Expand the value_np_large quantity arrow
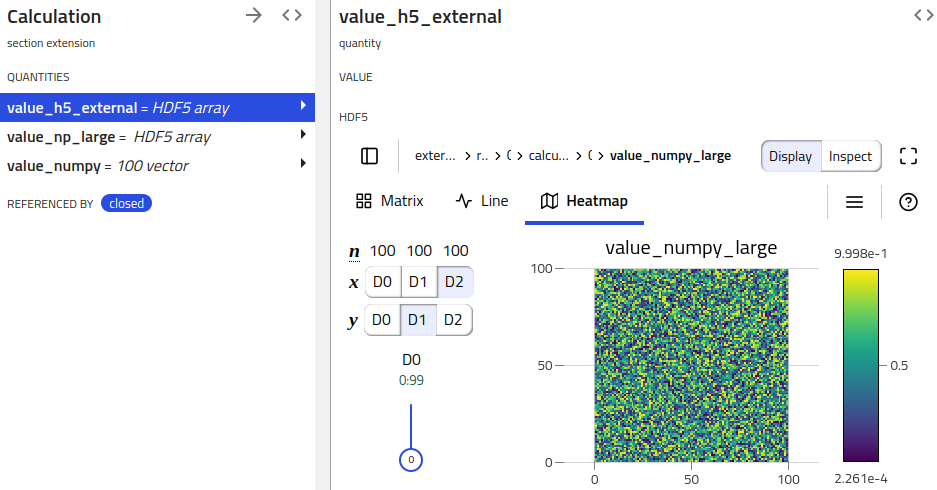 pyautogui.click(x=303, y=136)
